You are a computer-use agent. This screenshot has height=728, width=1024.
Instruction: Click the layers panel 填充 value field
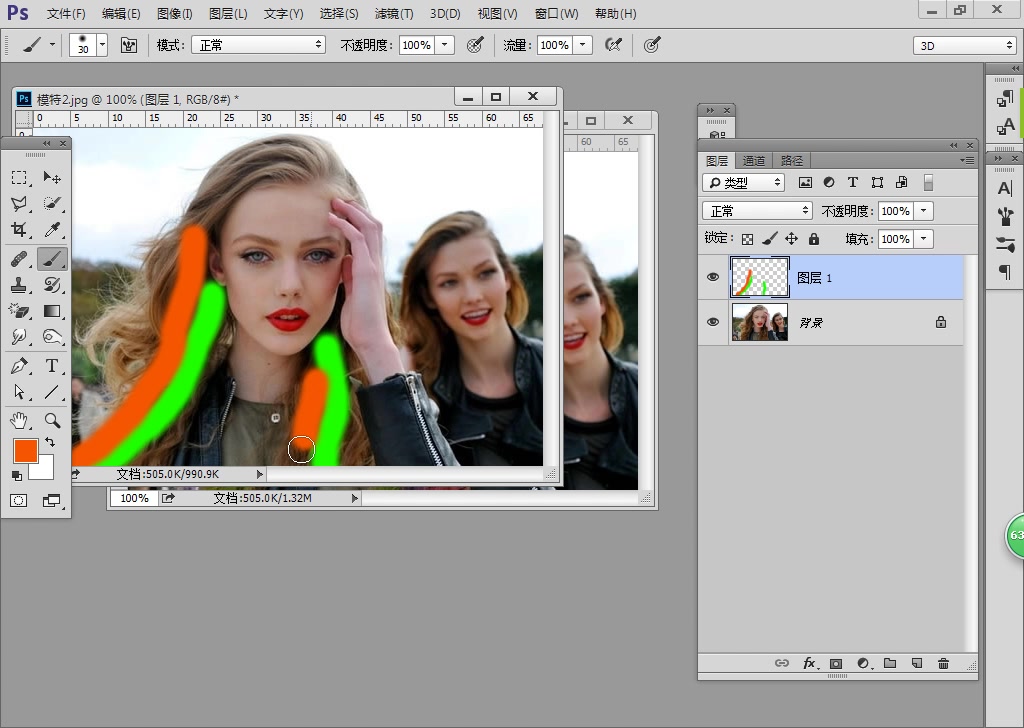895,239
